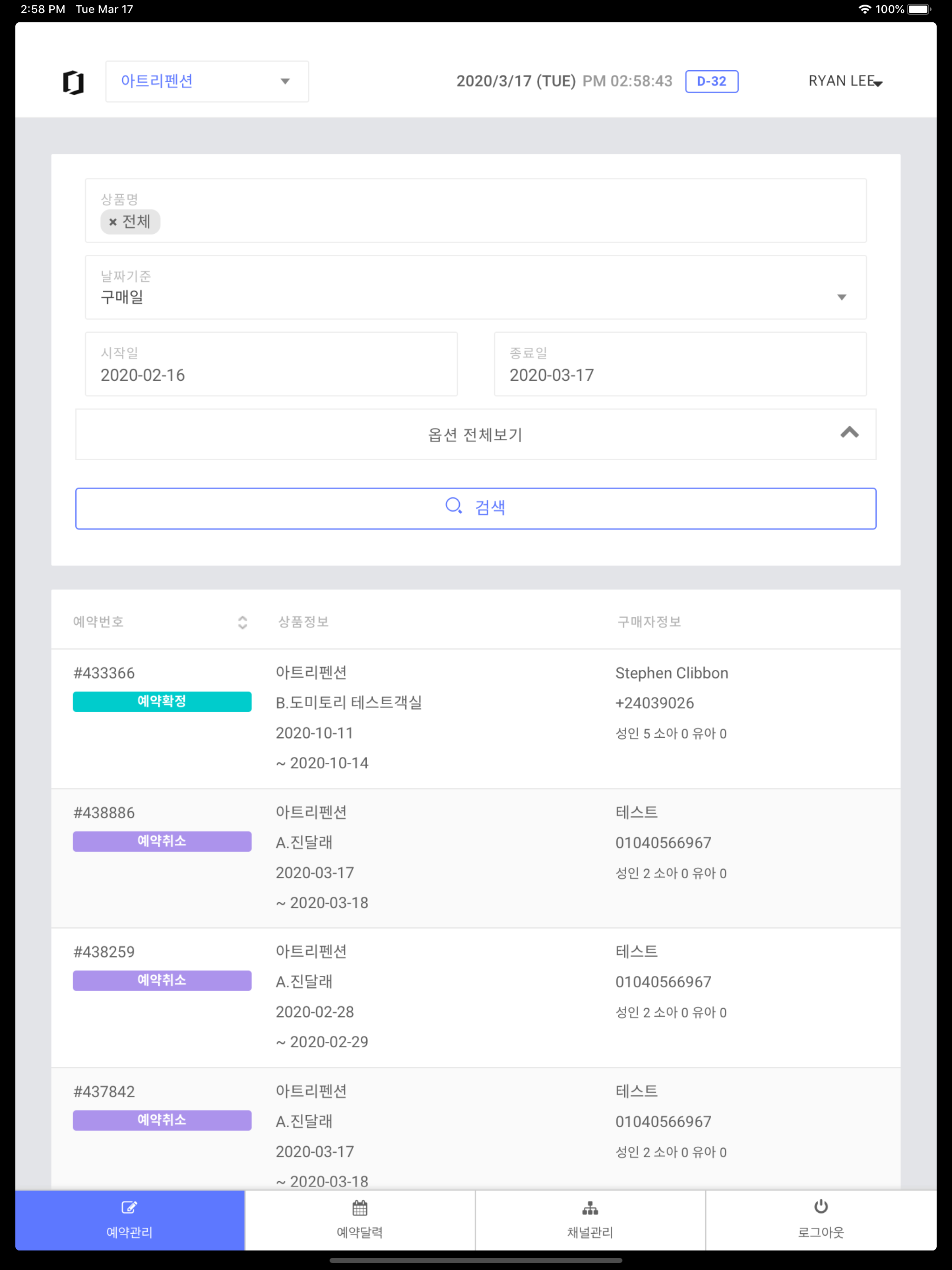Click check-in date 2020-10-11
Image resolution: width=952 pixels, height=1270 pixels.
coord(315,733)
